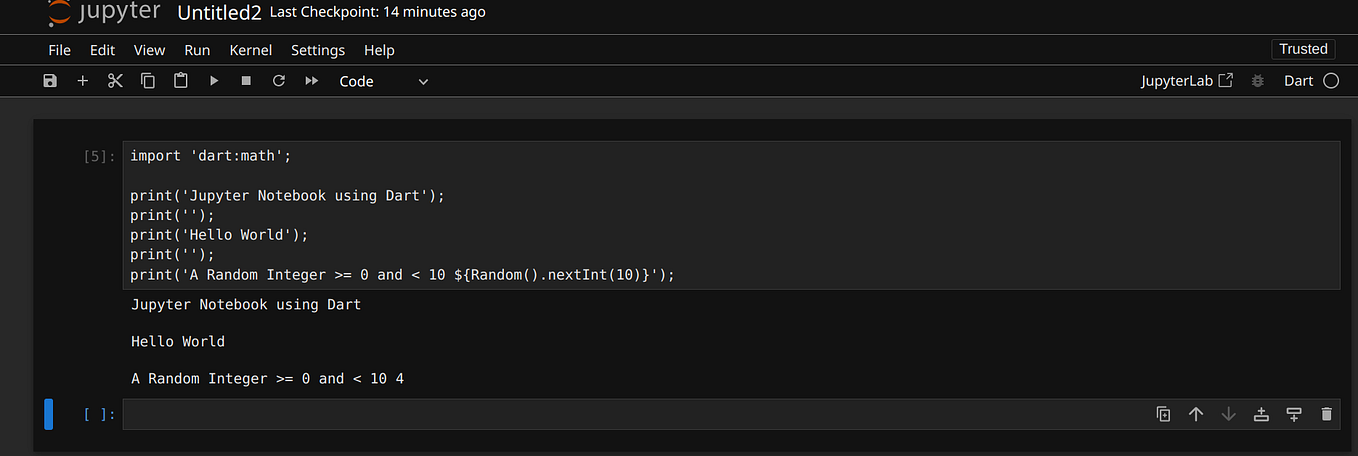Copy the selected cell from the toolbar
Viewport: 1358px width, 456px height.
click(148, 81)
